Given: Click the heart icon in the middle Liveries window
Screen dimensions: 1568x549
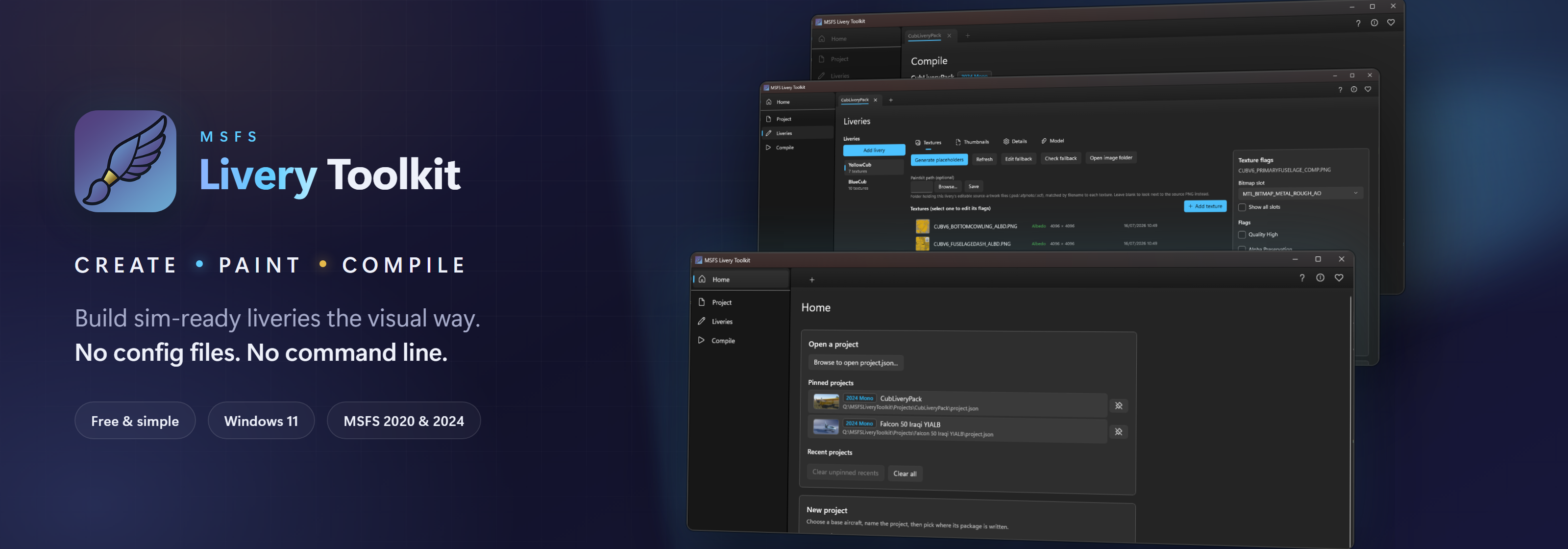Looking at the screenshot, I should [x=1368, y=90].
